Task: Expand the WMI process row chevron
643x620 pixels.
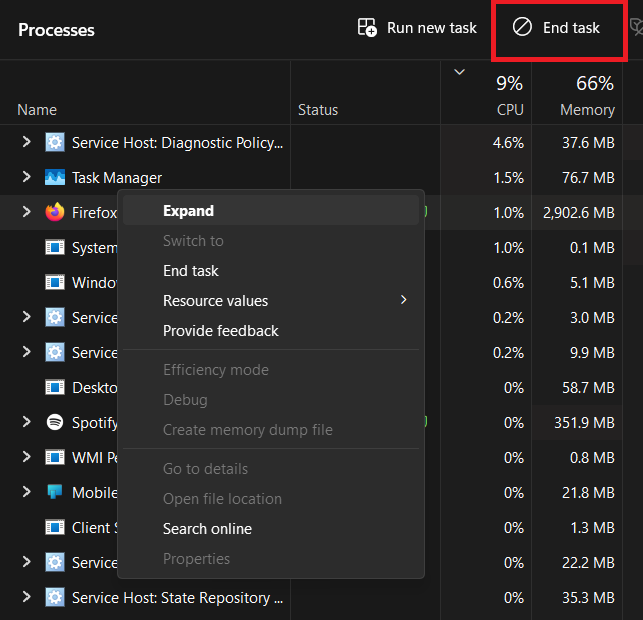Action: coord(27,457)
